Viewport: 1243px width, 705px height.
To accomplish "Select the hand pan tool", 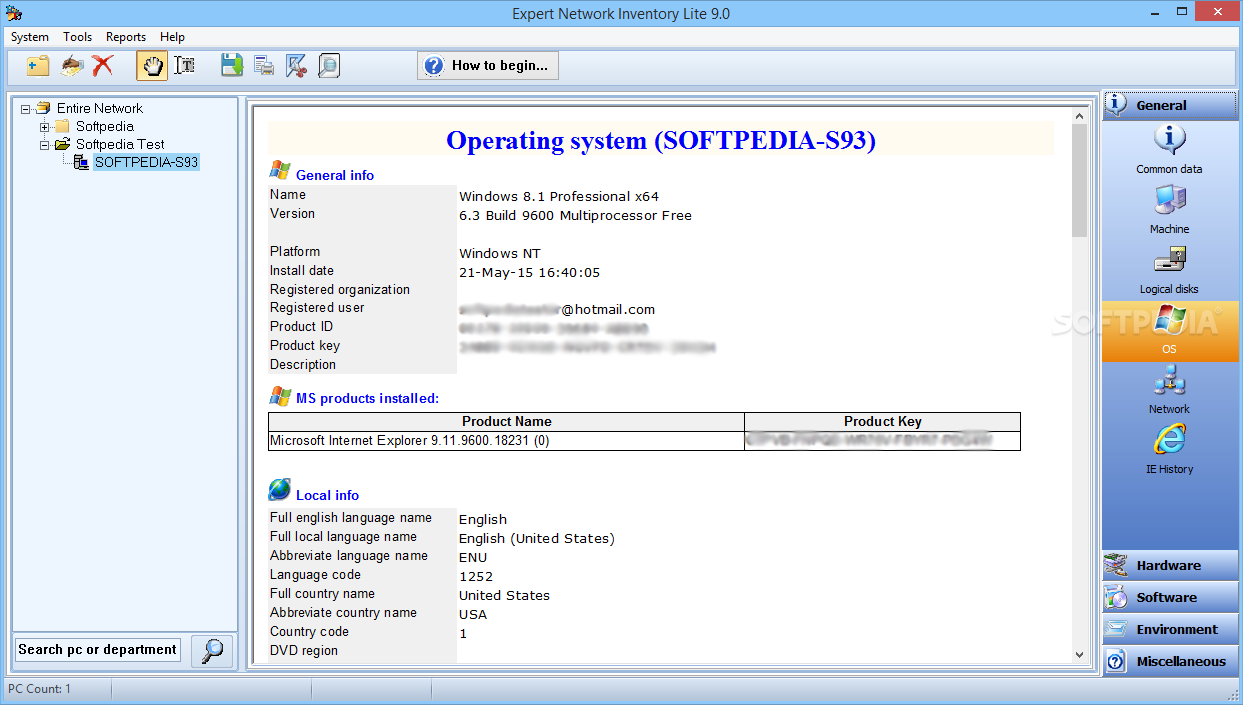I will click(x=152, y=66).
